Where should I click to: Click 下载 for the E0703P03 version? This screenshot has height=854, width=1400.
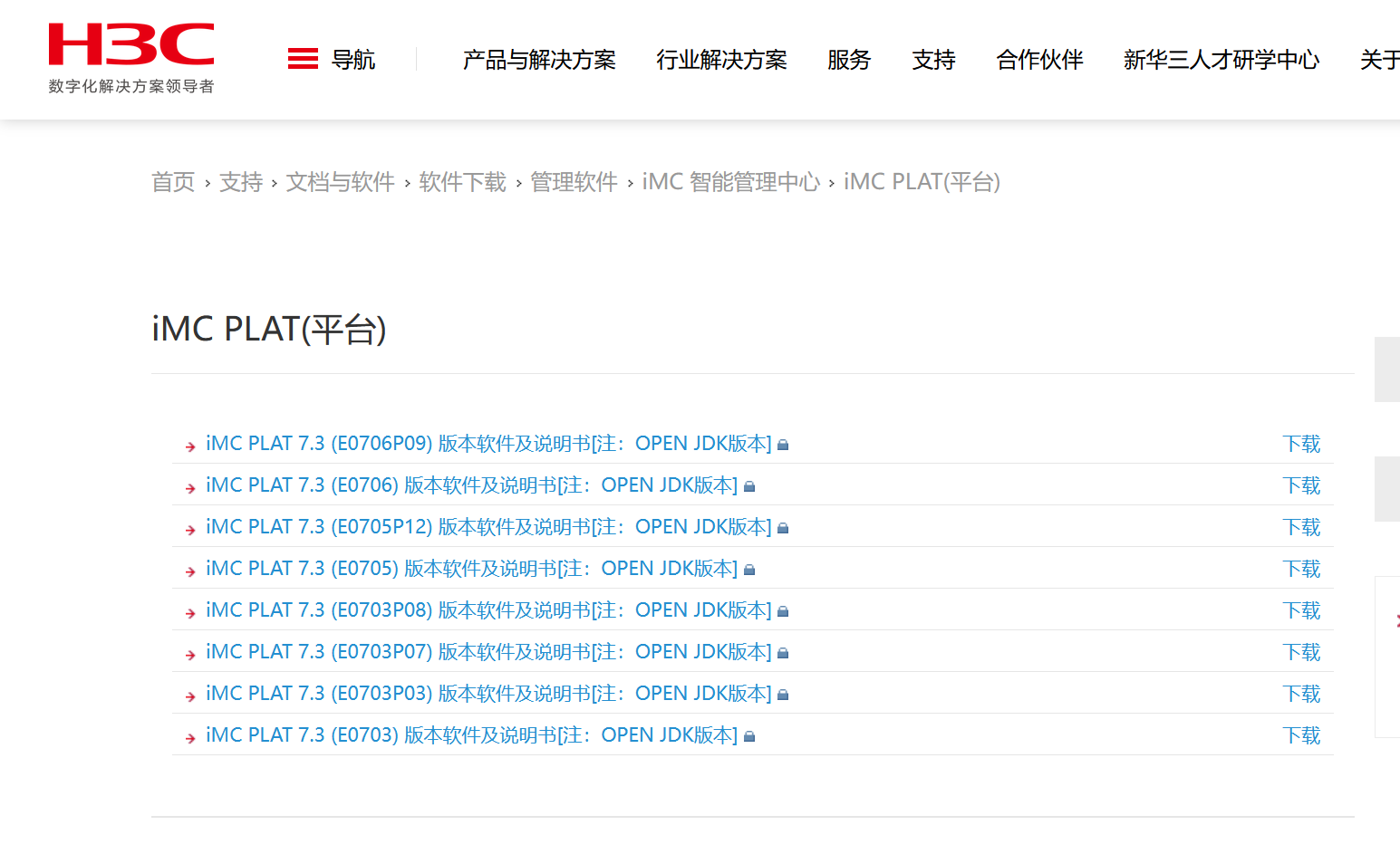[1301, 694]
